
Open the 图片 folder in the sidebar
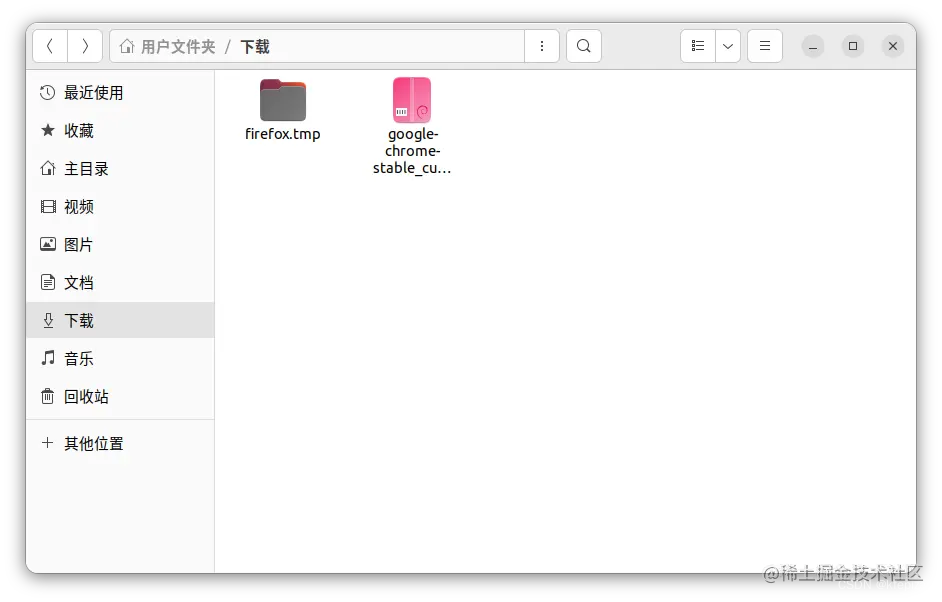120,245
